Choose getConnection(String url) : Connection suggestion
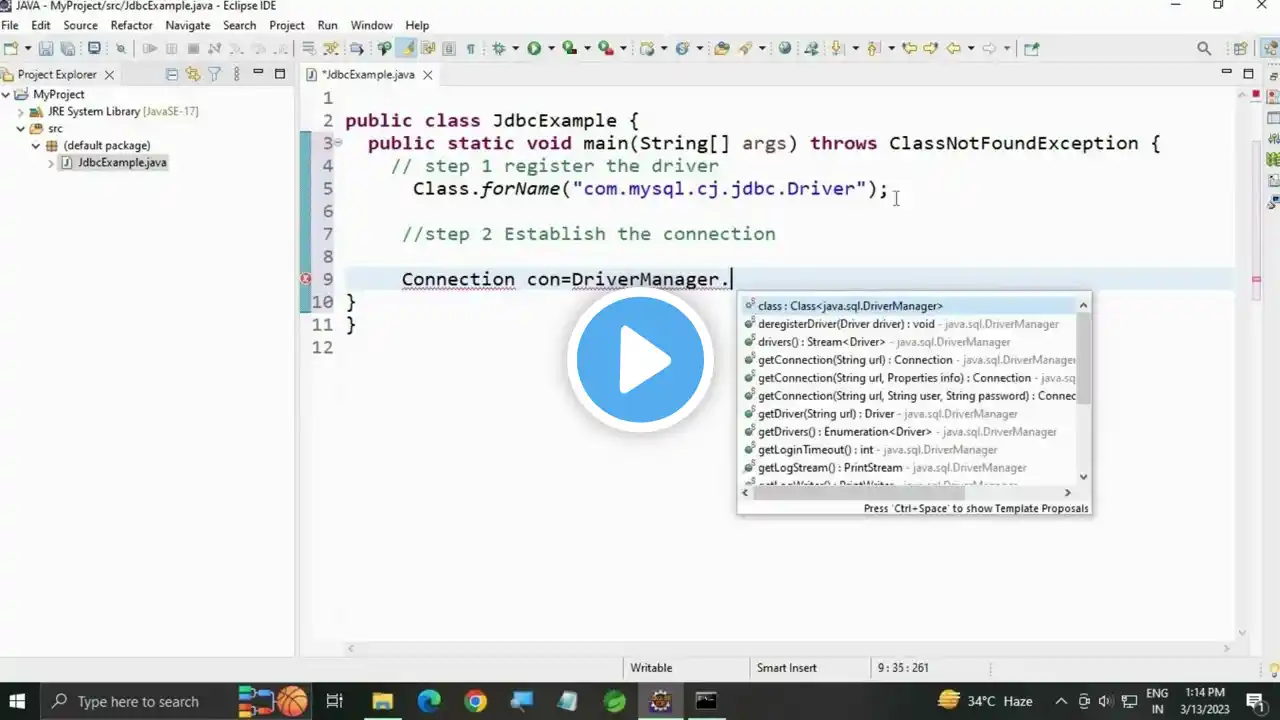The image size is (1280, 720). [854, 360]
